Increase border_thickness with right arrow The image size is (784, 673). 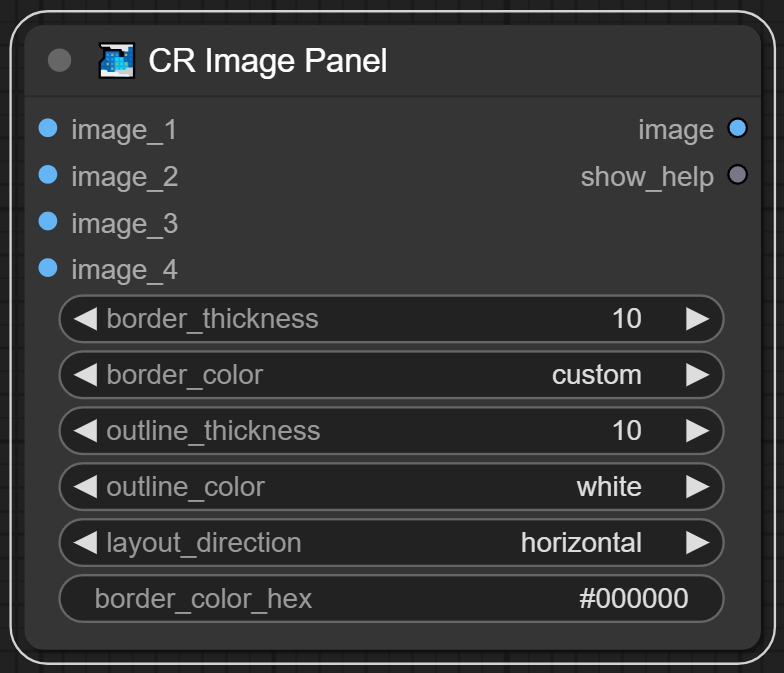click(697, 319)
